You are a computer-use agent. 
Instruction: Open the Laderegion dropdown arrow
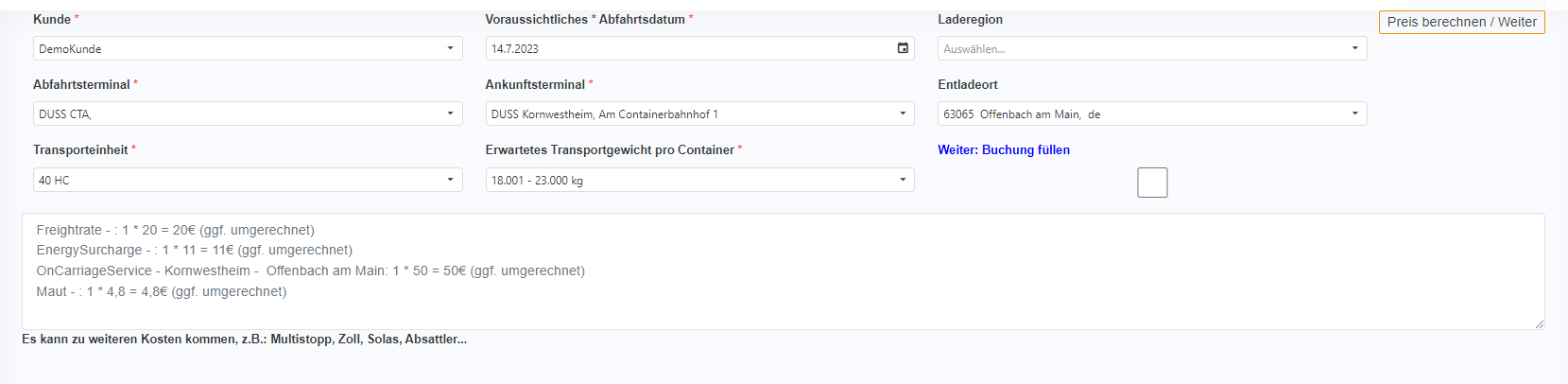(1354, 48)
